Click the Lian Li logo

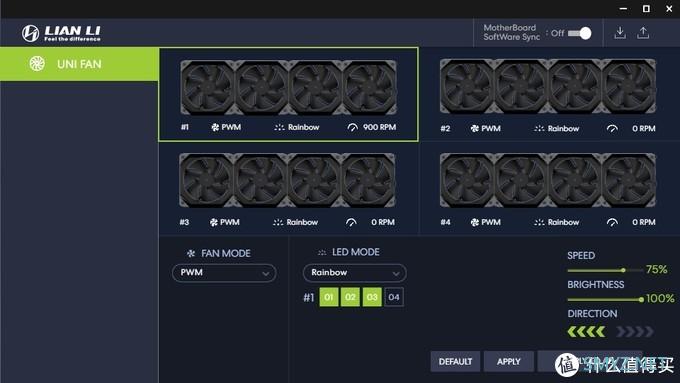(61, 33)
